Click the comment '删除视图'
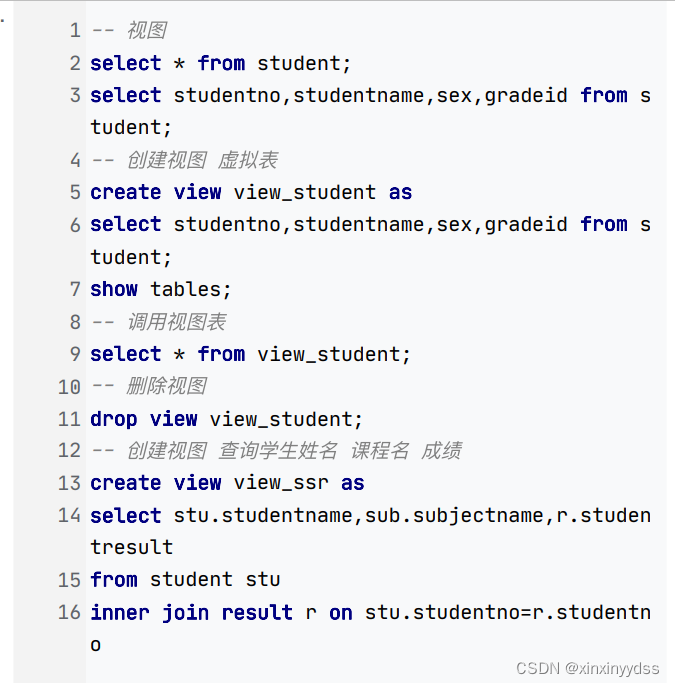 coord(166,386)
